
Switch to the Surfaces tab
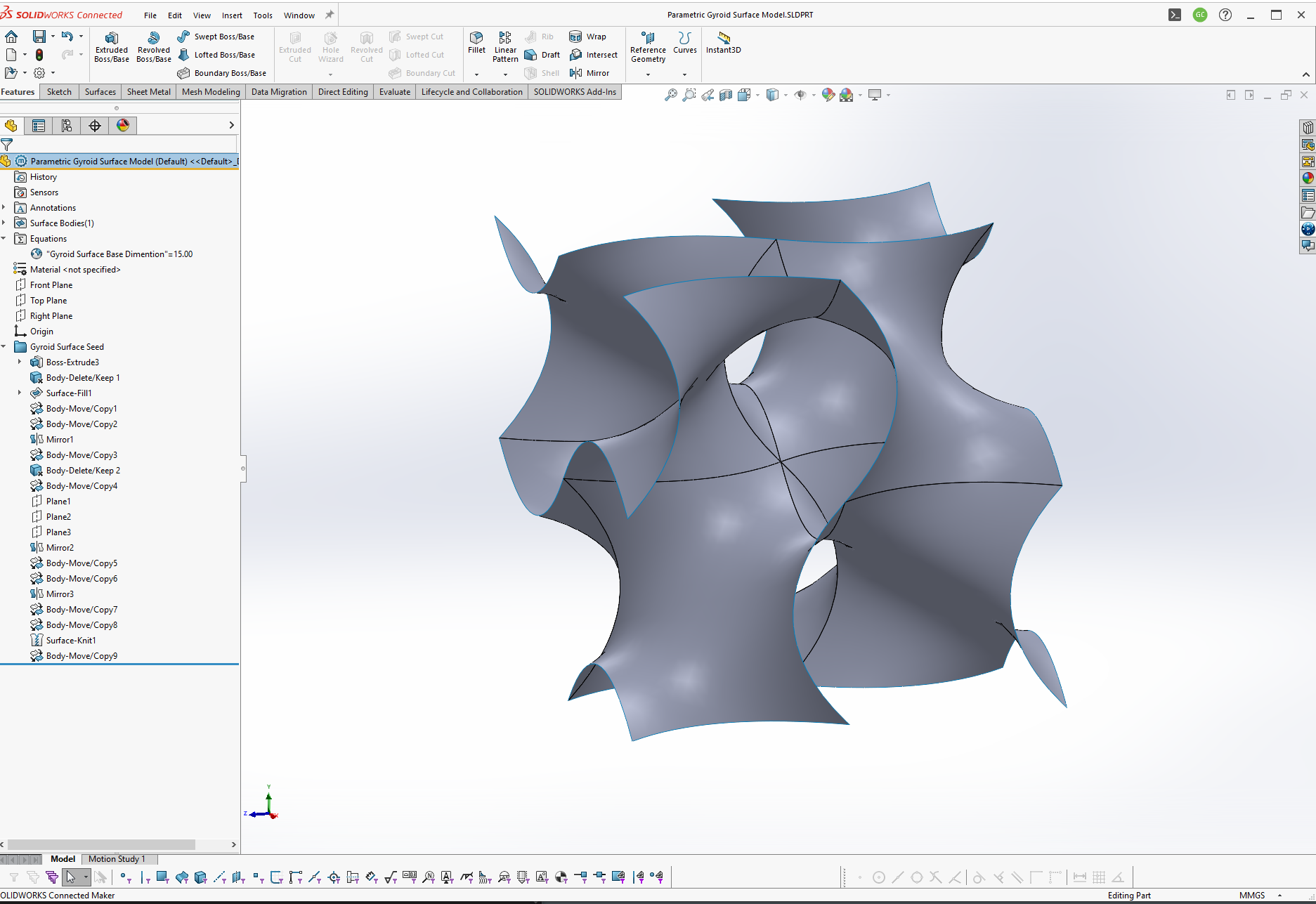click(x=100, y=92)
